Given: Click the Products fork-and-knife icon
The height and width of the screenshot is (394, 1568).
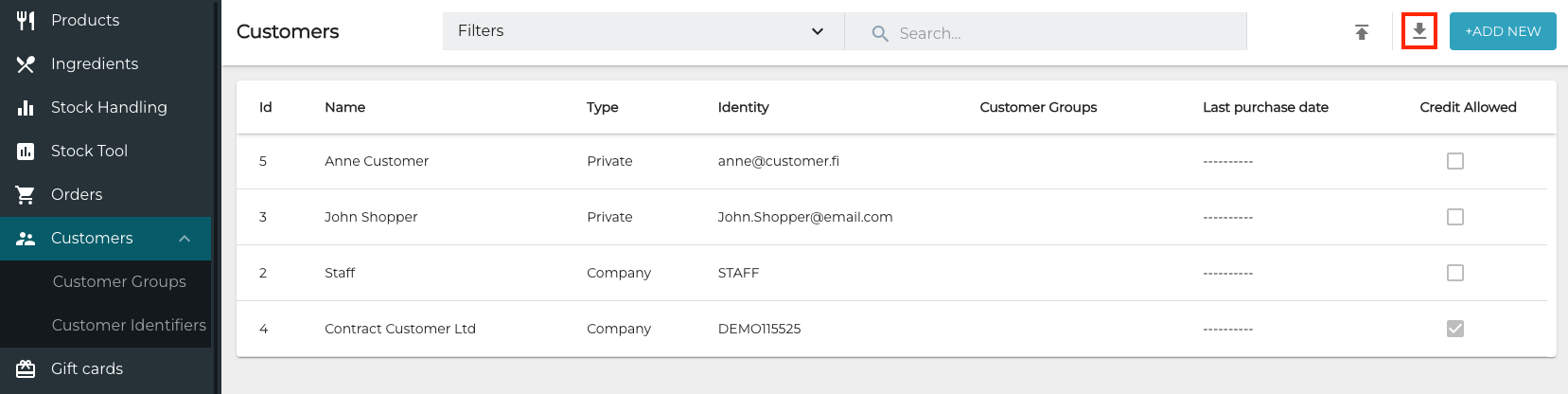Looking at the screenshot, I should pyautogui.click(x=26, y=20).
